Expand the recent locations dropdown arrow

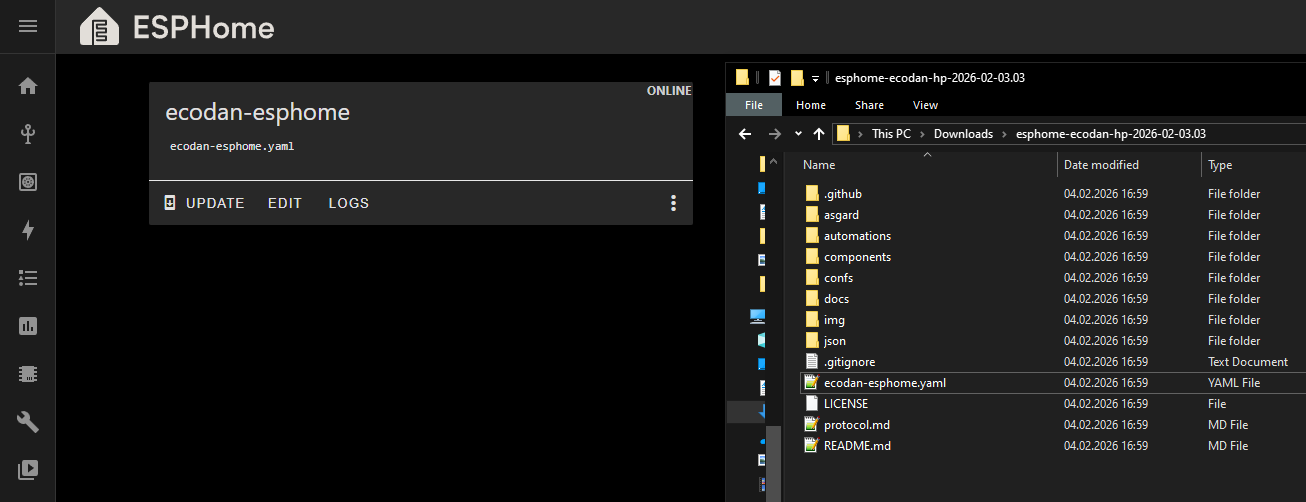point(798,133)
